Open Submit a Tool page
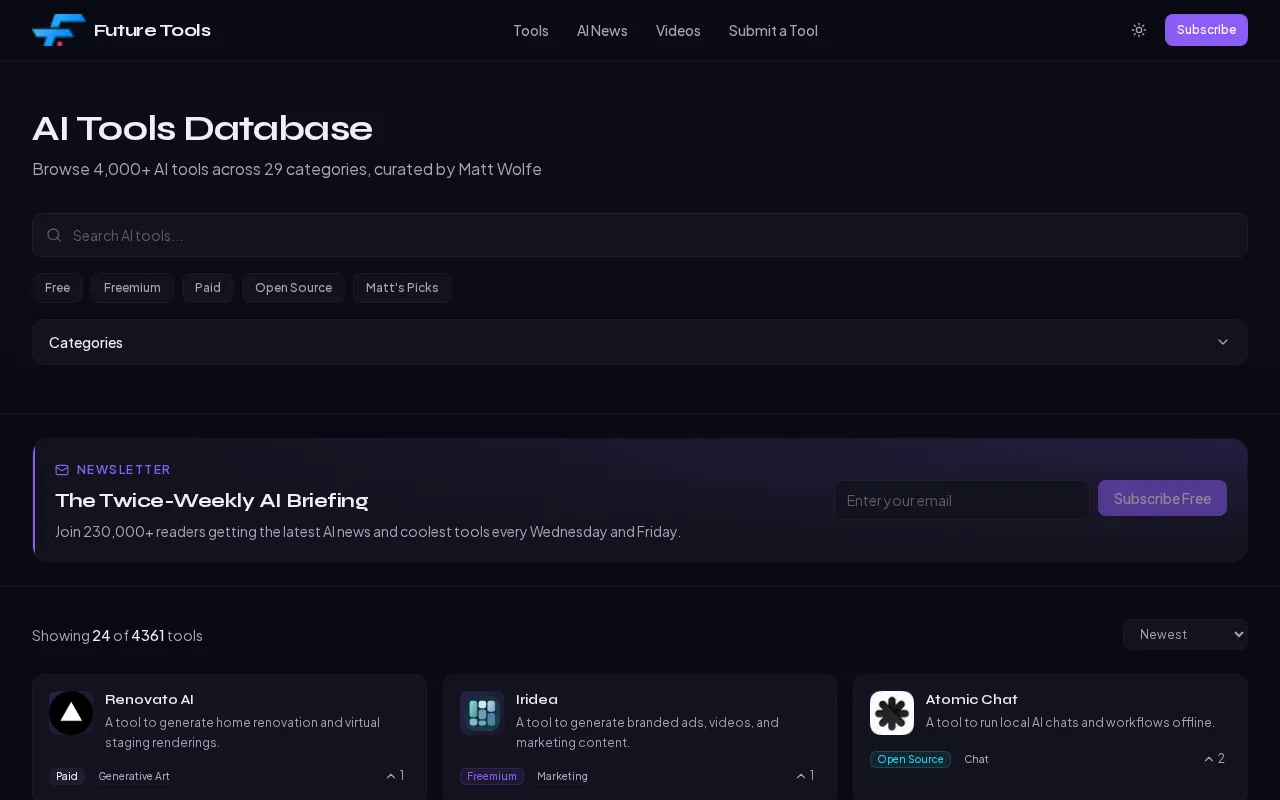The image size is (1280, 800). [773, 31]
